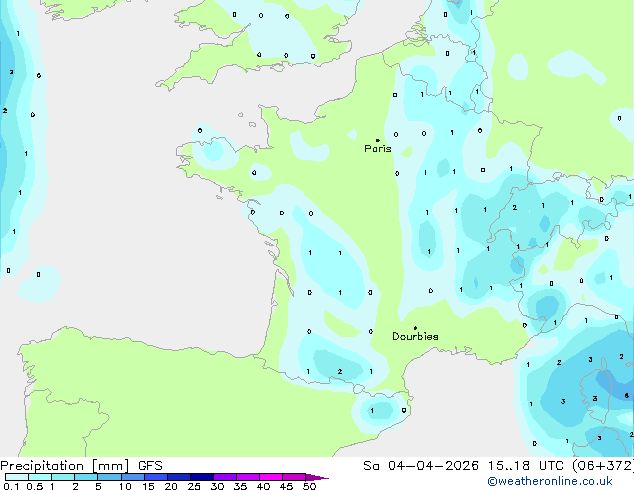Viewport: 634px width, 490px height.
Task: Click the Dourbies location label
Action: pyautogui.click(x=415, y=336)
